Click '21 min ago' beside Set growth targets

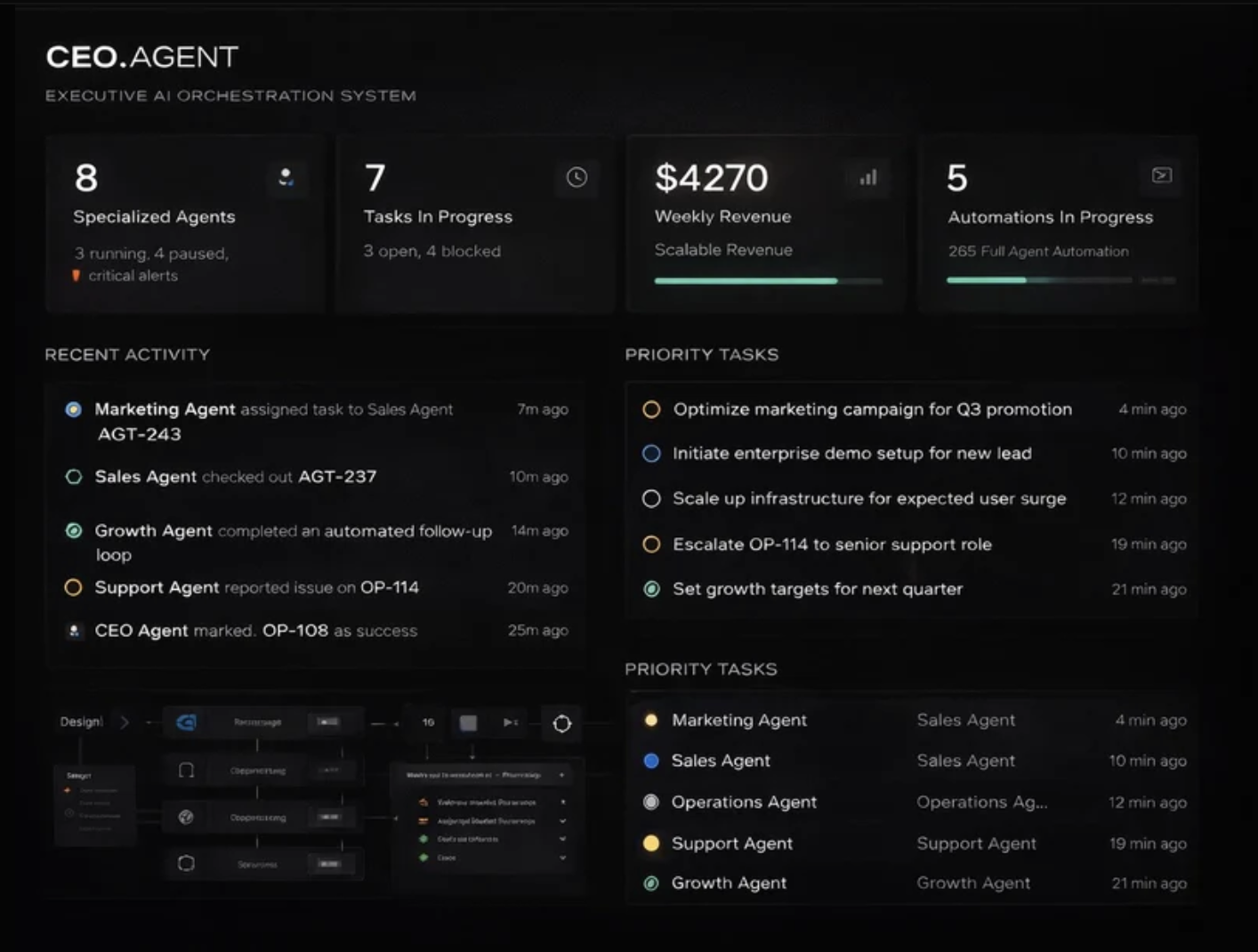(1149, 589)
